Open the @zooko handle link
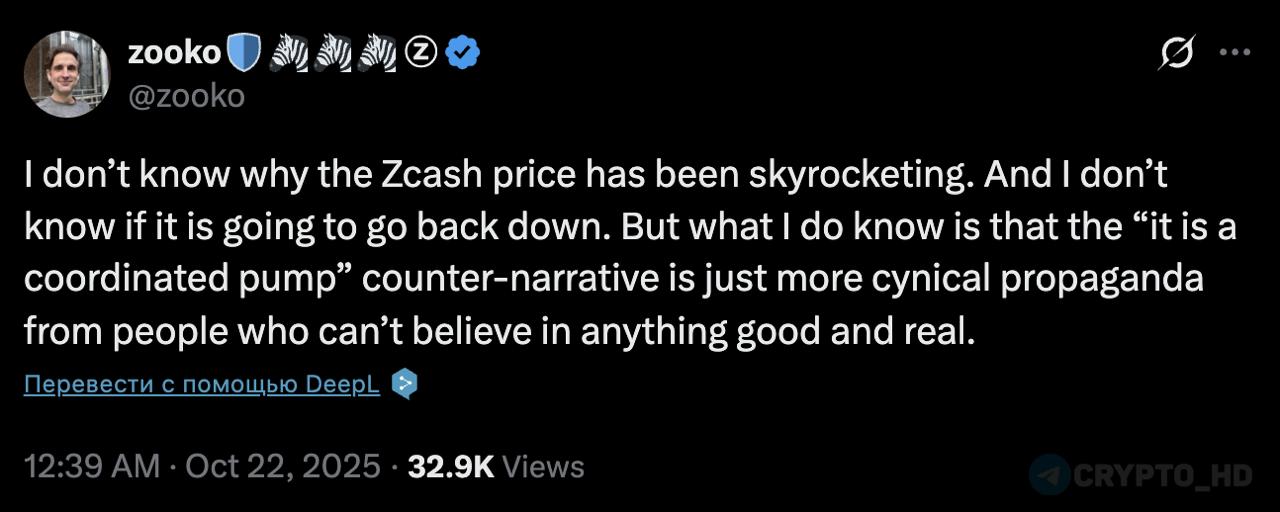The width and height of the screenshot is (1280, 512). [x=186, y=96]
